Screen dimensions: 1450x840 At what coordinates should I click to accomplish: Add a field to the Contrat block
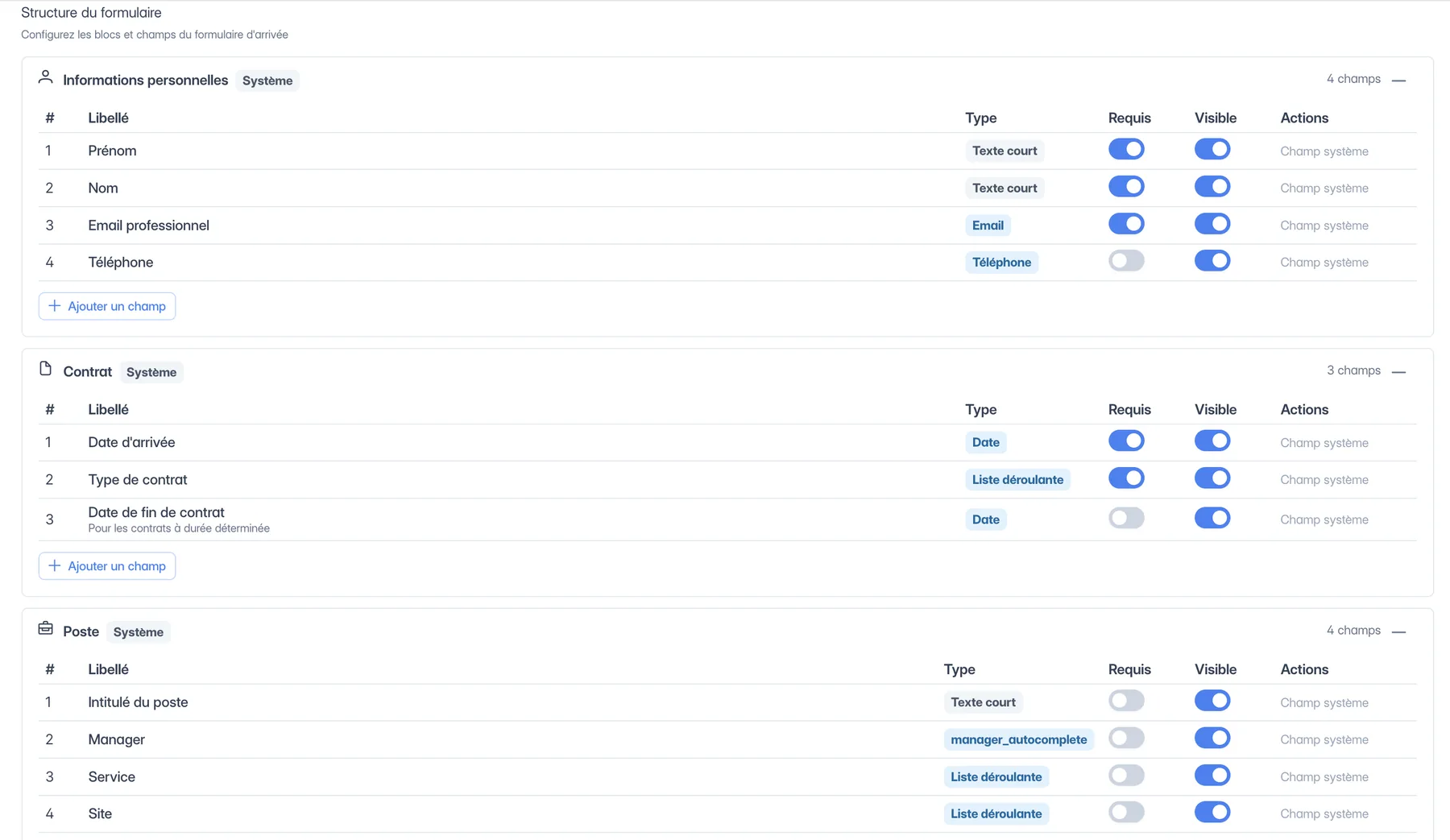(x=107, y=566)
